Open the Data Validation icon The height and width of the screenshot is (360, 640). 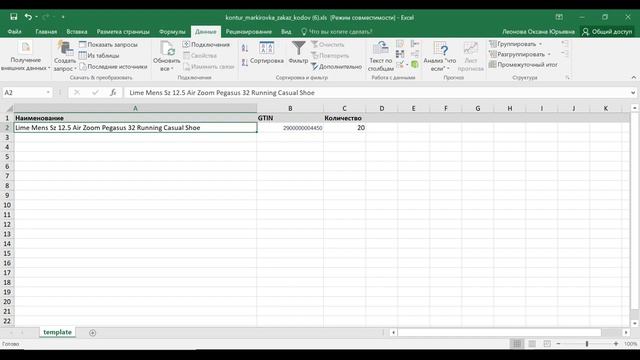tap(401, 64)
